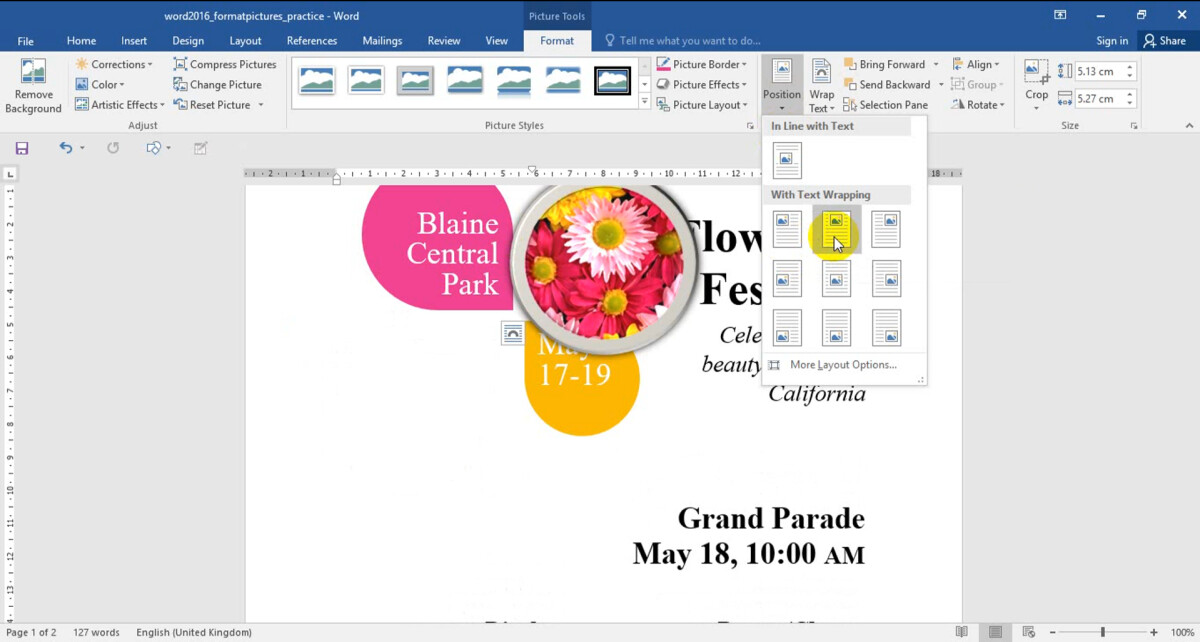Open the Rotate dropdown

pos(977,104)
